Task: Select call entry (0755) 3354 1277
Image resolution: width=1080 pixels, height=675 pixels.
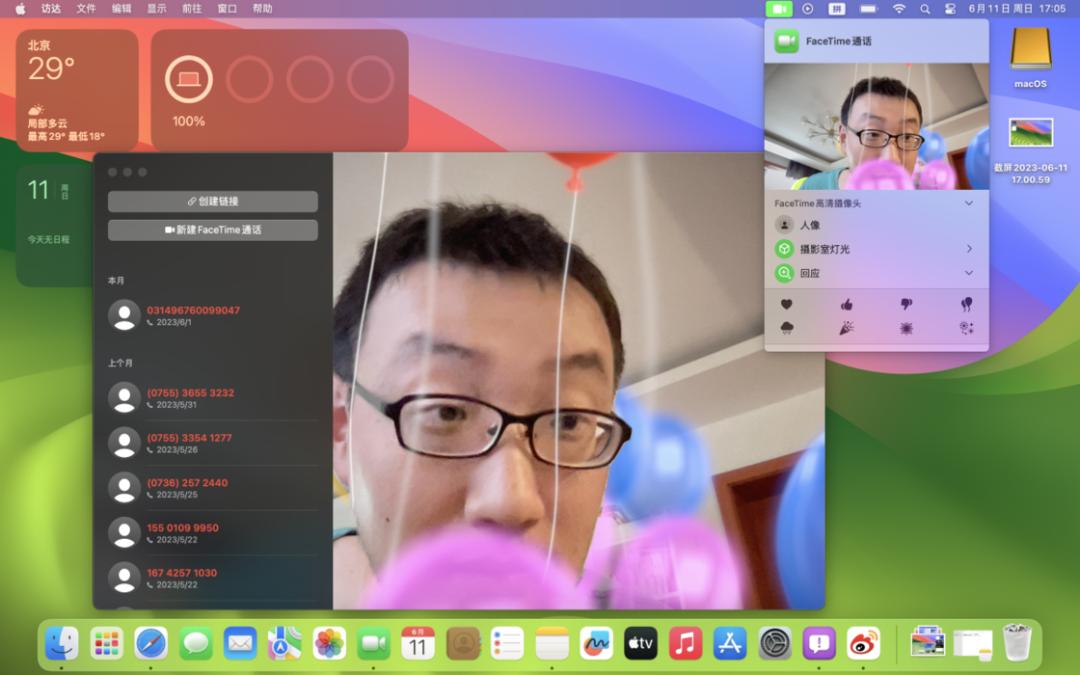Action: click(213, 443)
